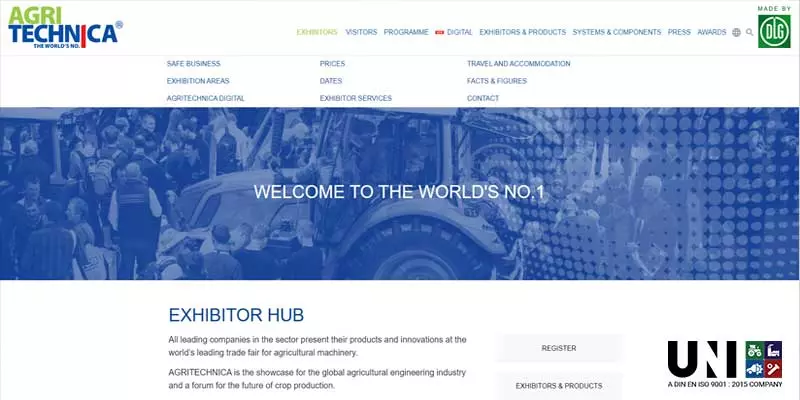Open TRAVEL AND ACCOMMODATION link
800x400 pixels.
[518, 64]
